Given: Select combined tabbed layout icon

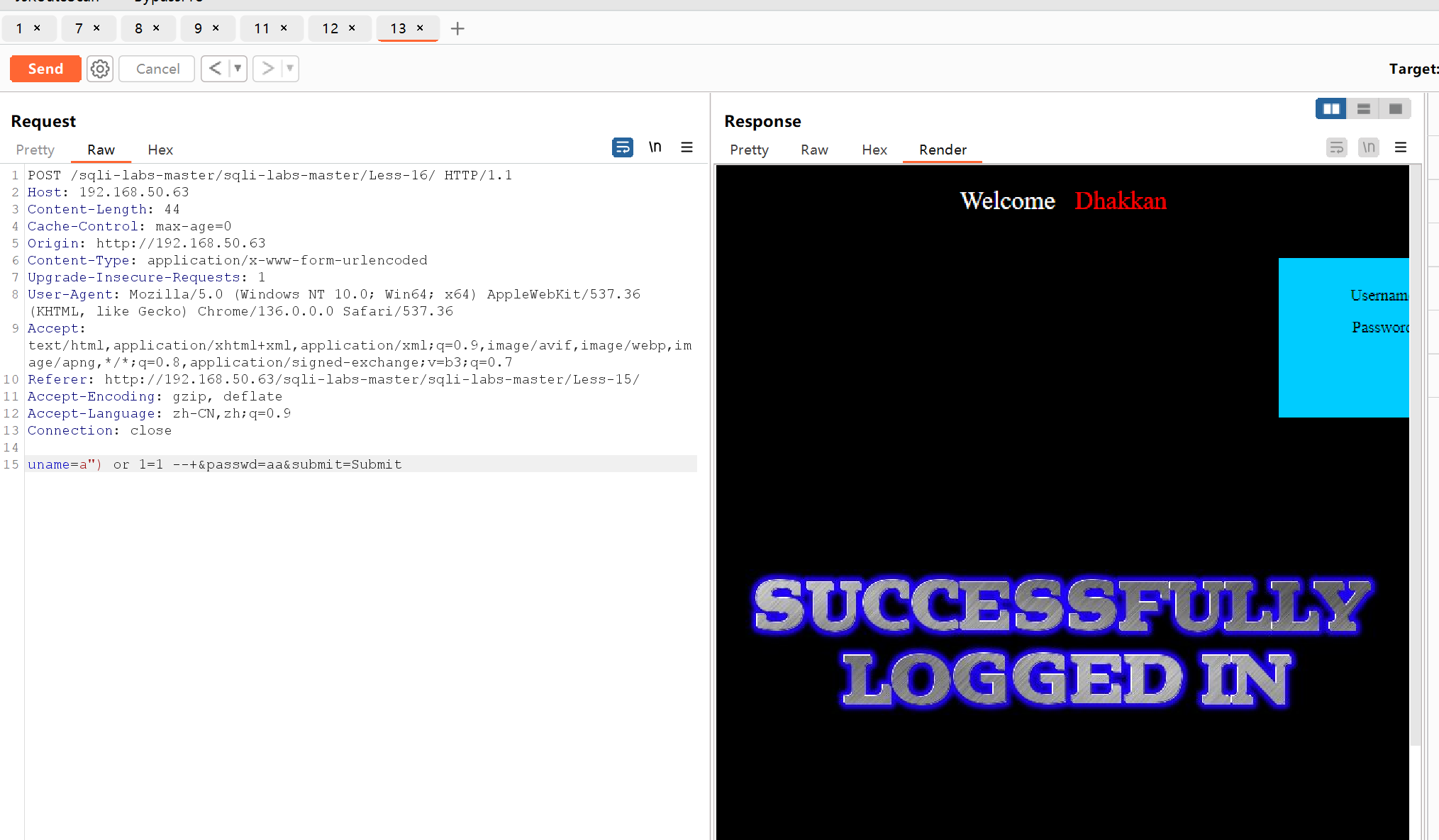Looking at the screenshot, I should pyautogui.click(x=1395, y=108).
